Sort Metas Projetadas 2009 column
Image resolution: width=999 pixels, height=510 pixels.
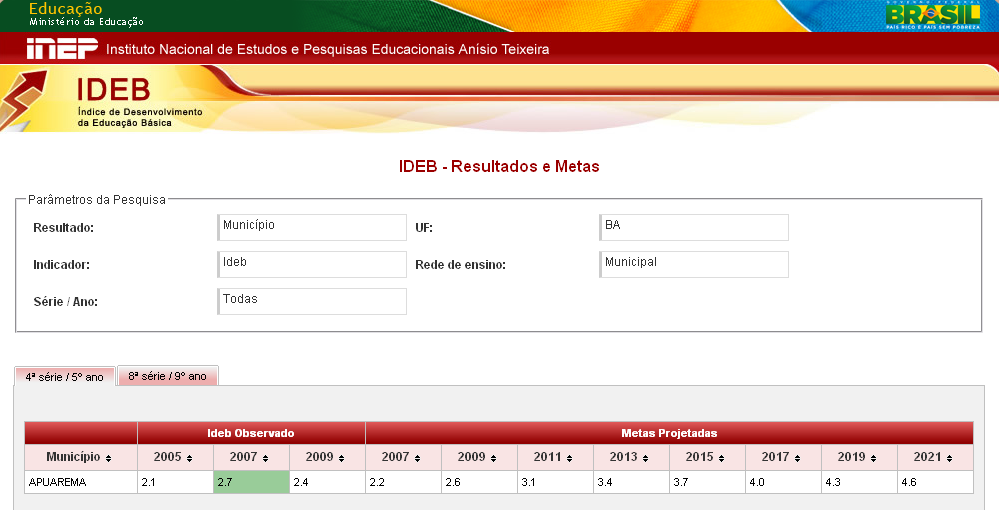tap(493, 458)
